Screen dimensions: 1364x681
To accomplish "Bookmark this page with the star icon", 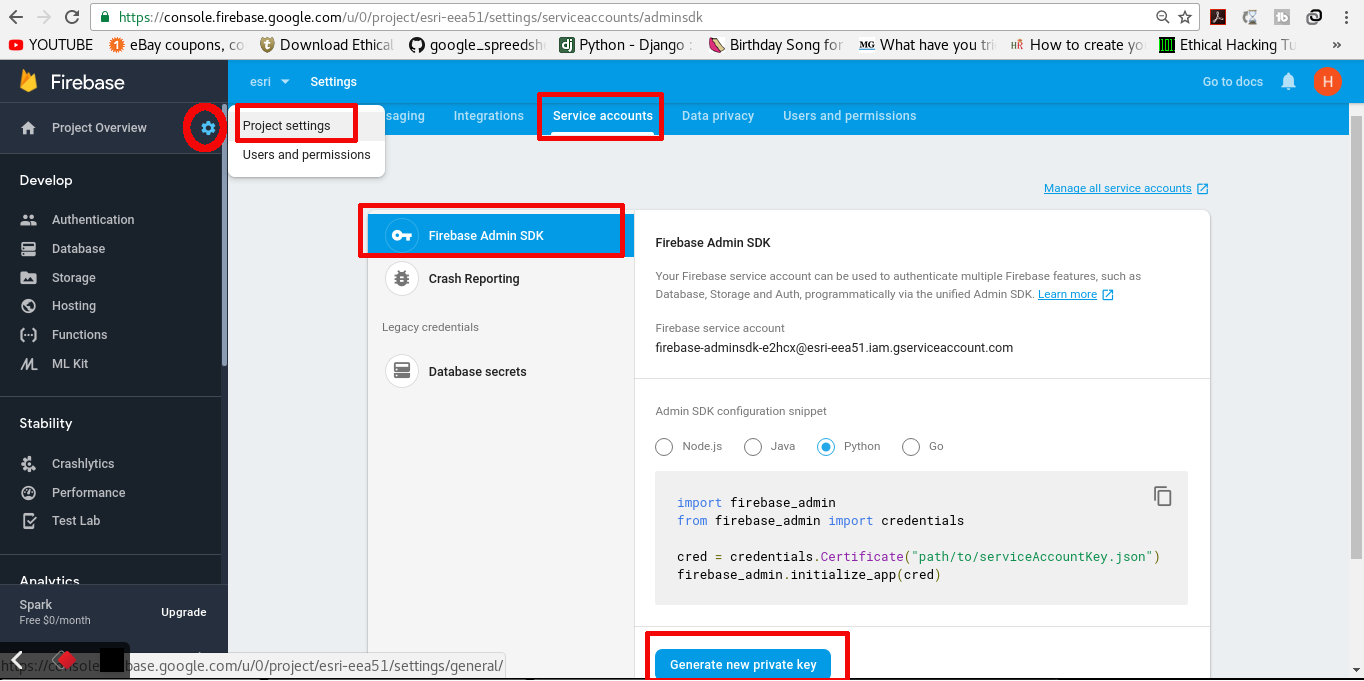I will pos(1185,17).
